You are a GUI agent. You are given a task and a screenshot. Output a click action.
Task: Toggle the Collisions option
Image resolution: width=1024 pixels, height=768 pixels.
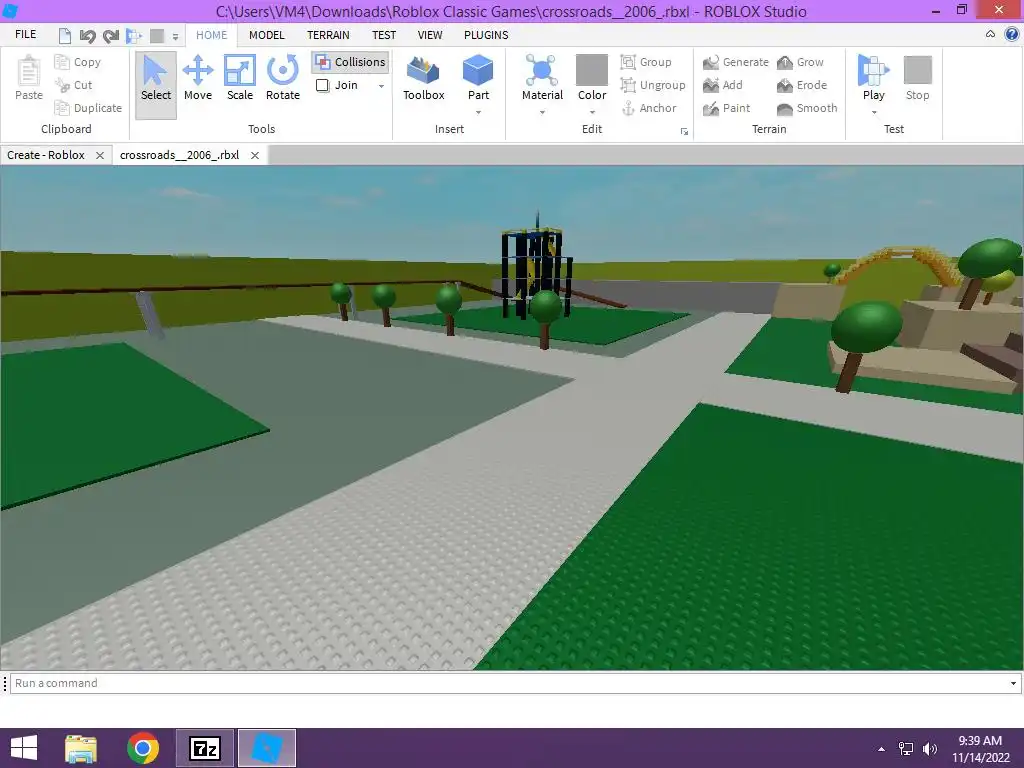coord(351,62)
